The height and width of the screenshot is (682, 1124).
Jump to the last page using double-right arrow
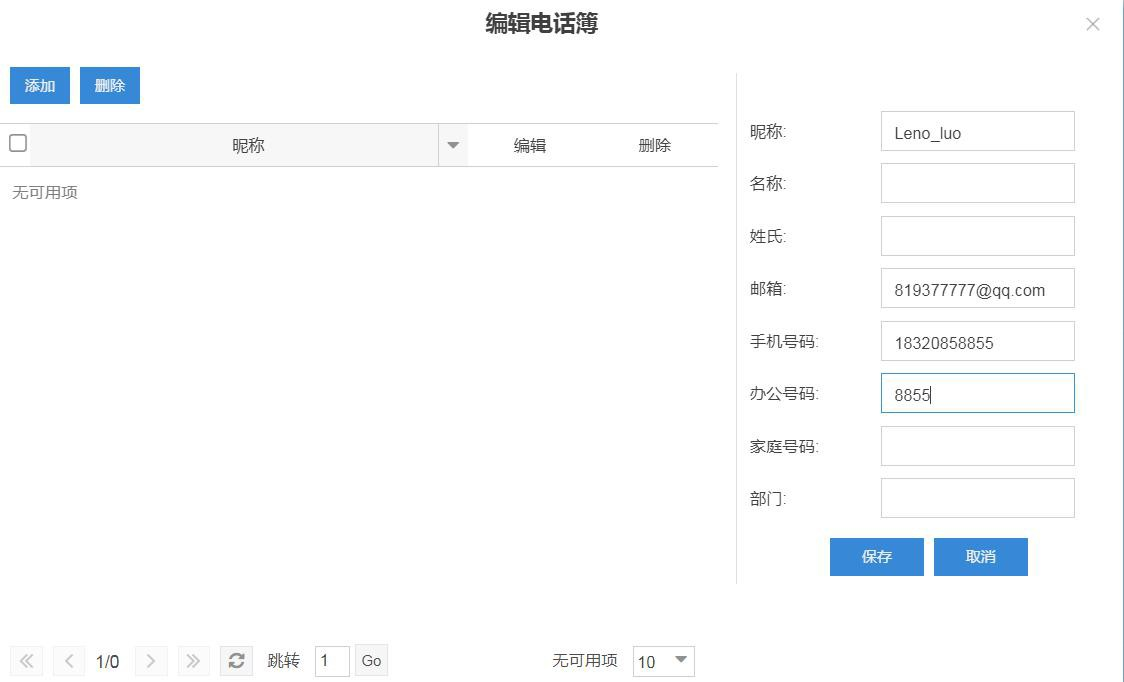point(193,660)
